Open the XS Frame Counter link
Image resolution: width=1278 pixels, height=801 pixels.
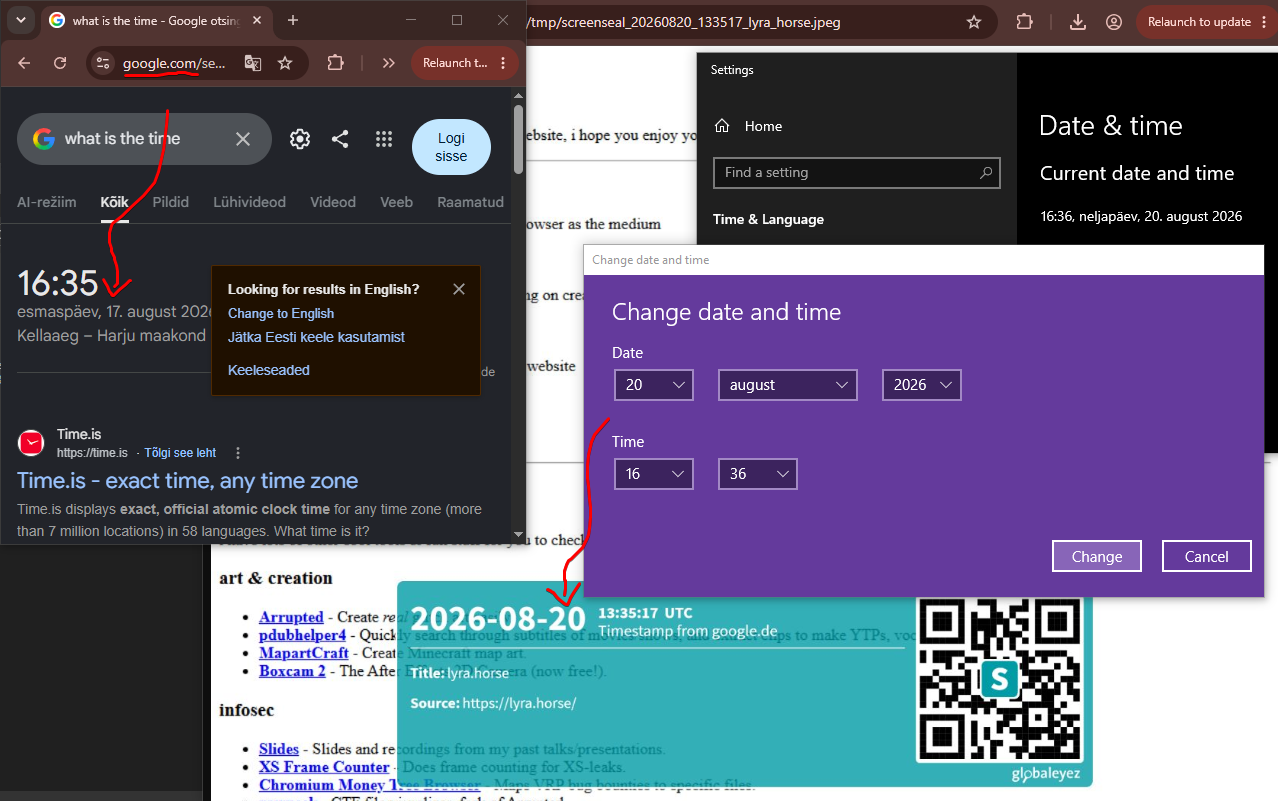(324, 767)
